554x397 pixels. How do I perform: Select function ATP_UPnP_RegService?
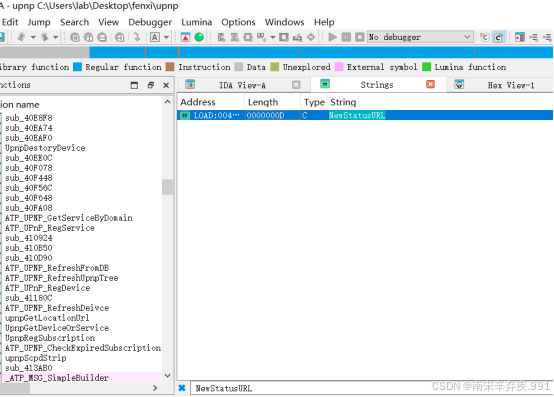click(50, 228)
